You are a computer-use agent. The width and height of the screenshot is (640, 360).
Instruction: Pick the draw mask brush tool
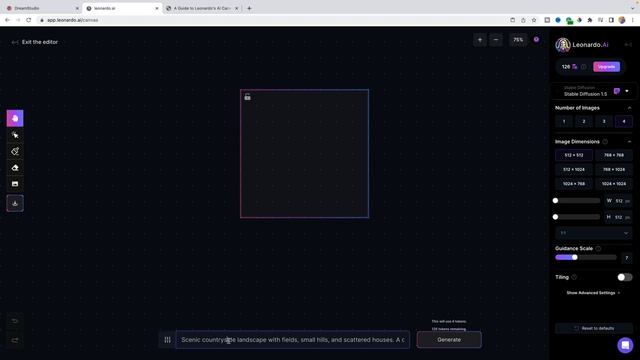[x=15, y=151]
